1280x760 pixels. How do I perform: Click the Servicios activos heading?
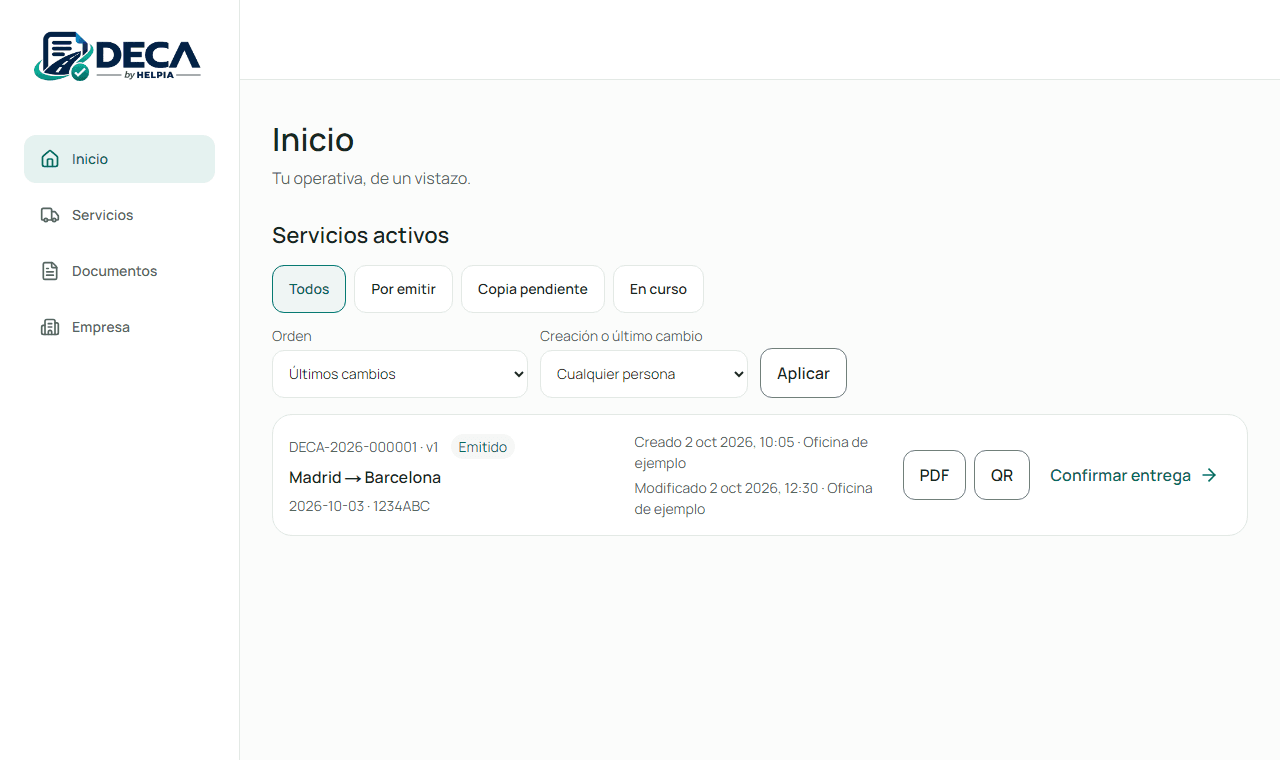pos(360,235)
